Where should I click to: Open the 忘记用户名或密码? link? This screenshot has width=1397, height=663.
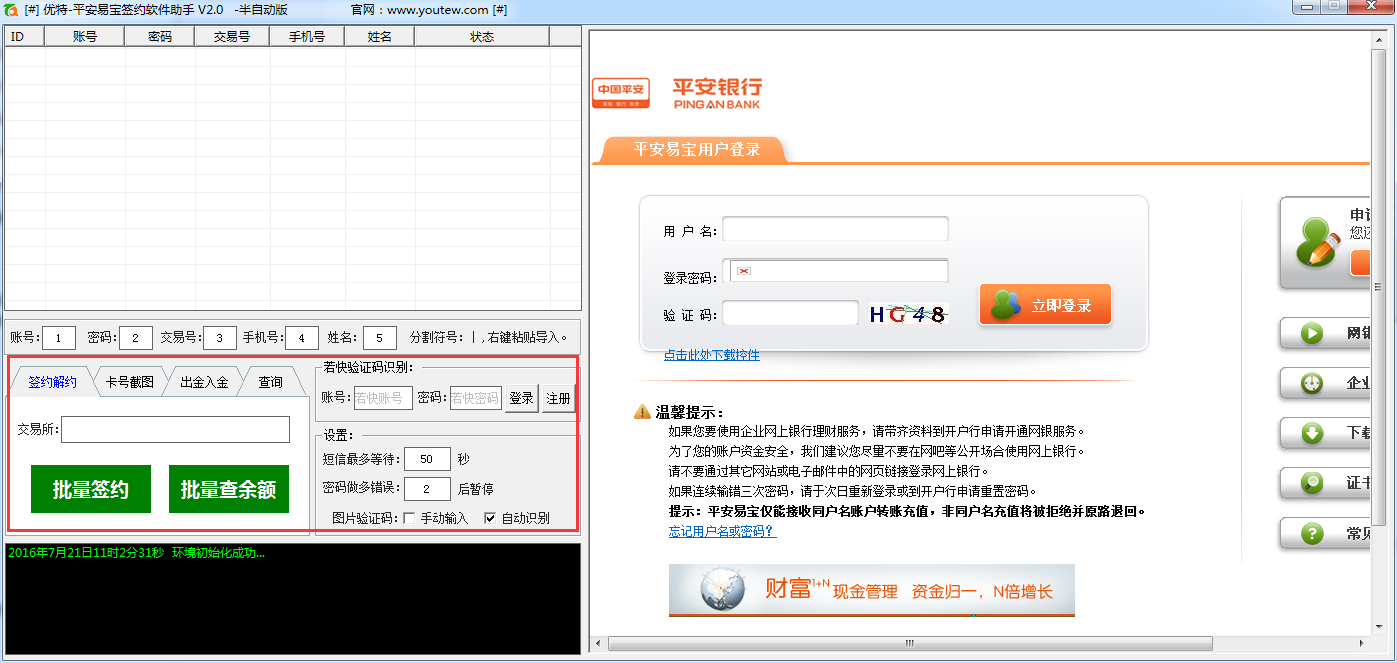point(722,531)
